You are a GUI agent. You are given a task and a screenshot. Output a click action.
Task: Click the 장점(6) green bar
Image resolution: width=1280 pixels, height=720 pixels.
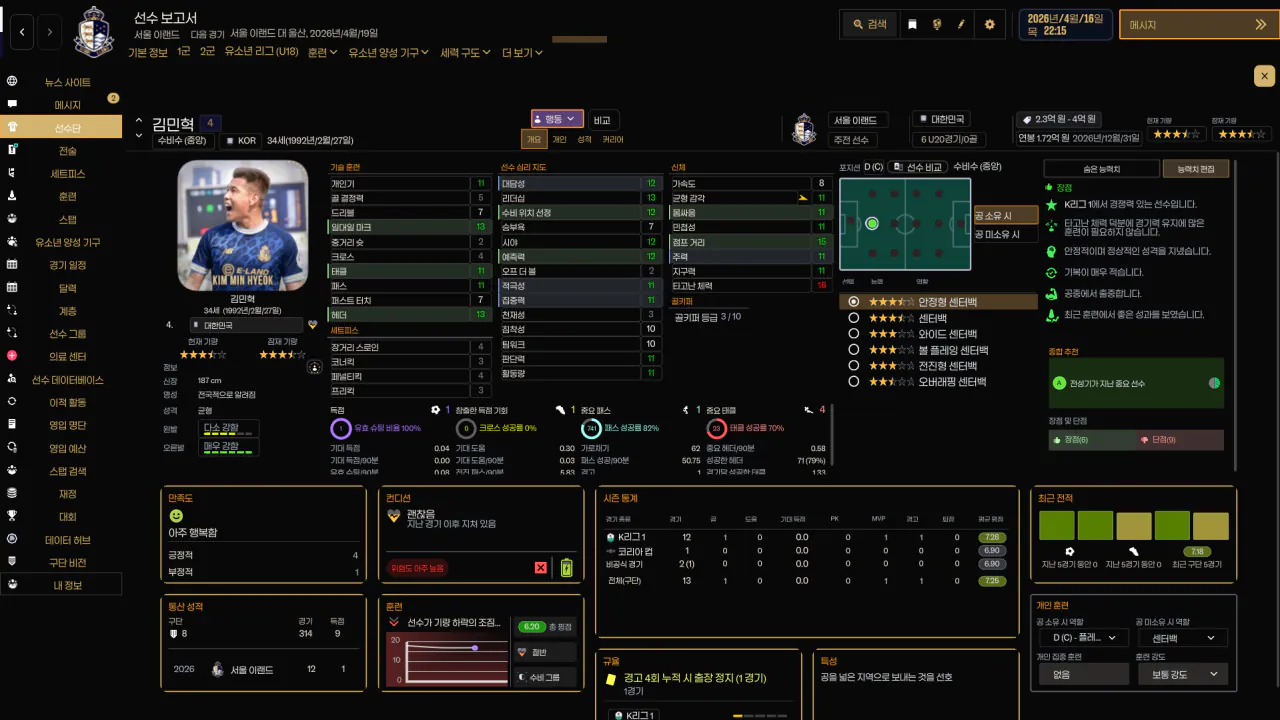tap(1090, 440)
